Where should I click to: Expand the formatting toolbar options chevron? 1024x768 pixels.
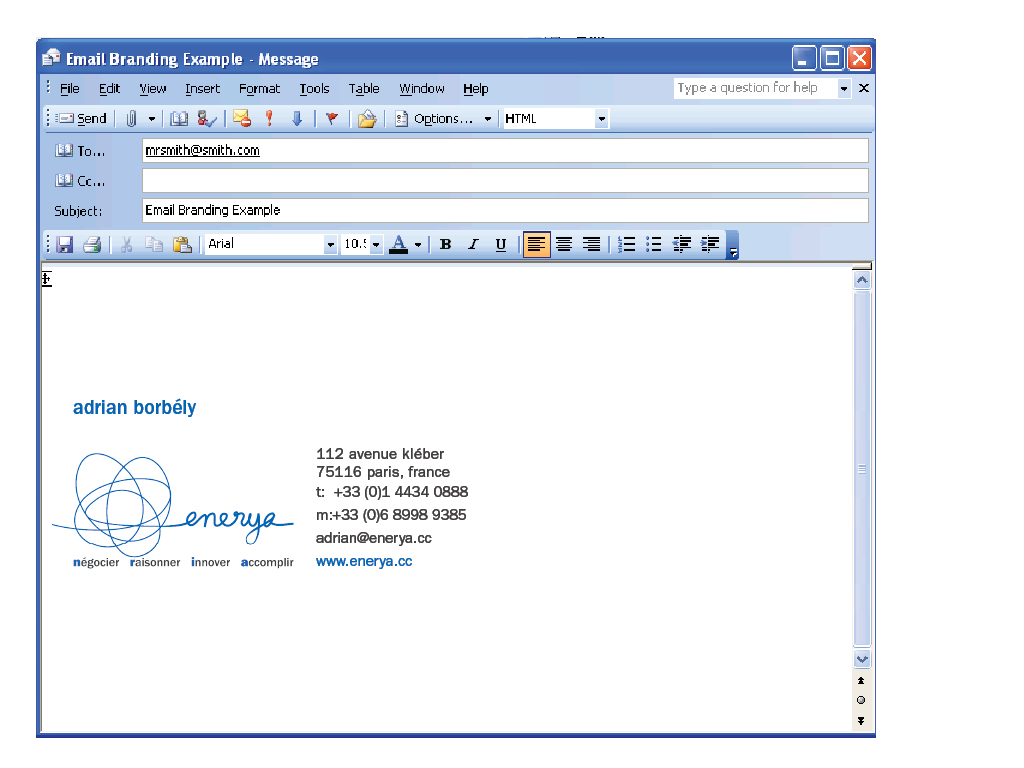[733, 245]
